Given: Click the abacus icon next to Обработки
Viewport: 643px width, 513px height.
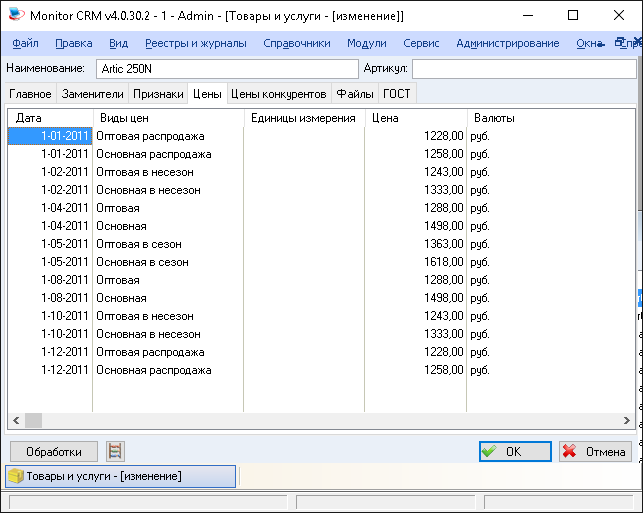Looking at the screenshot, I should pos(115,451).
